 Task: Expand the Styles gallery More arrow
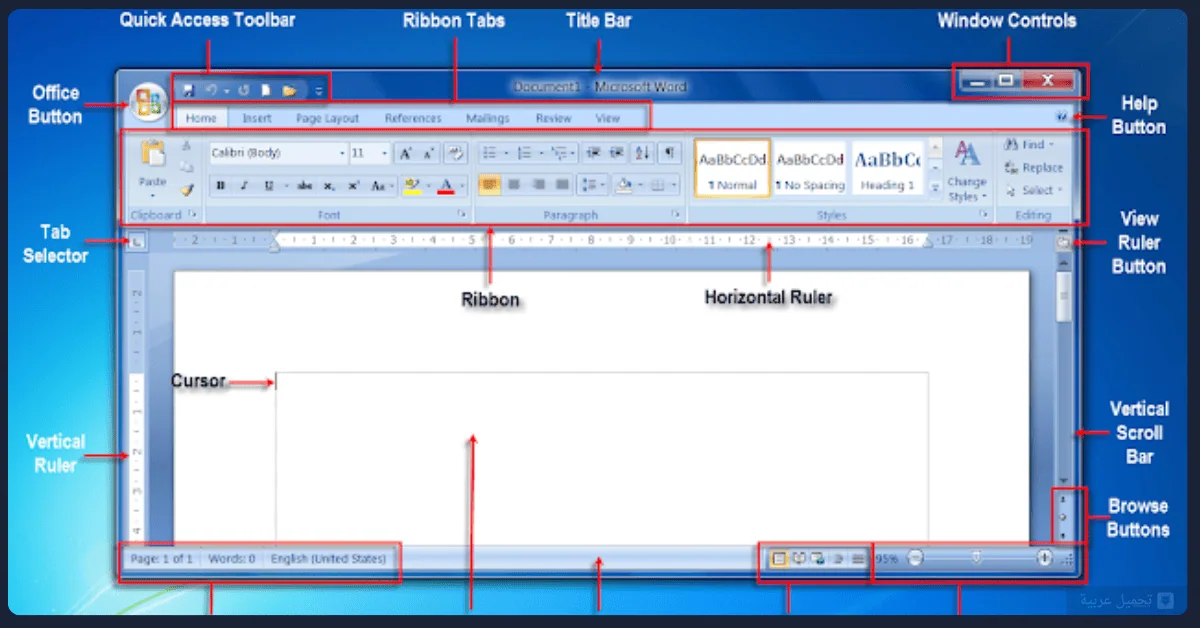[936, 186]
